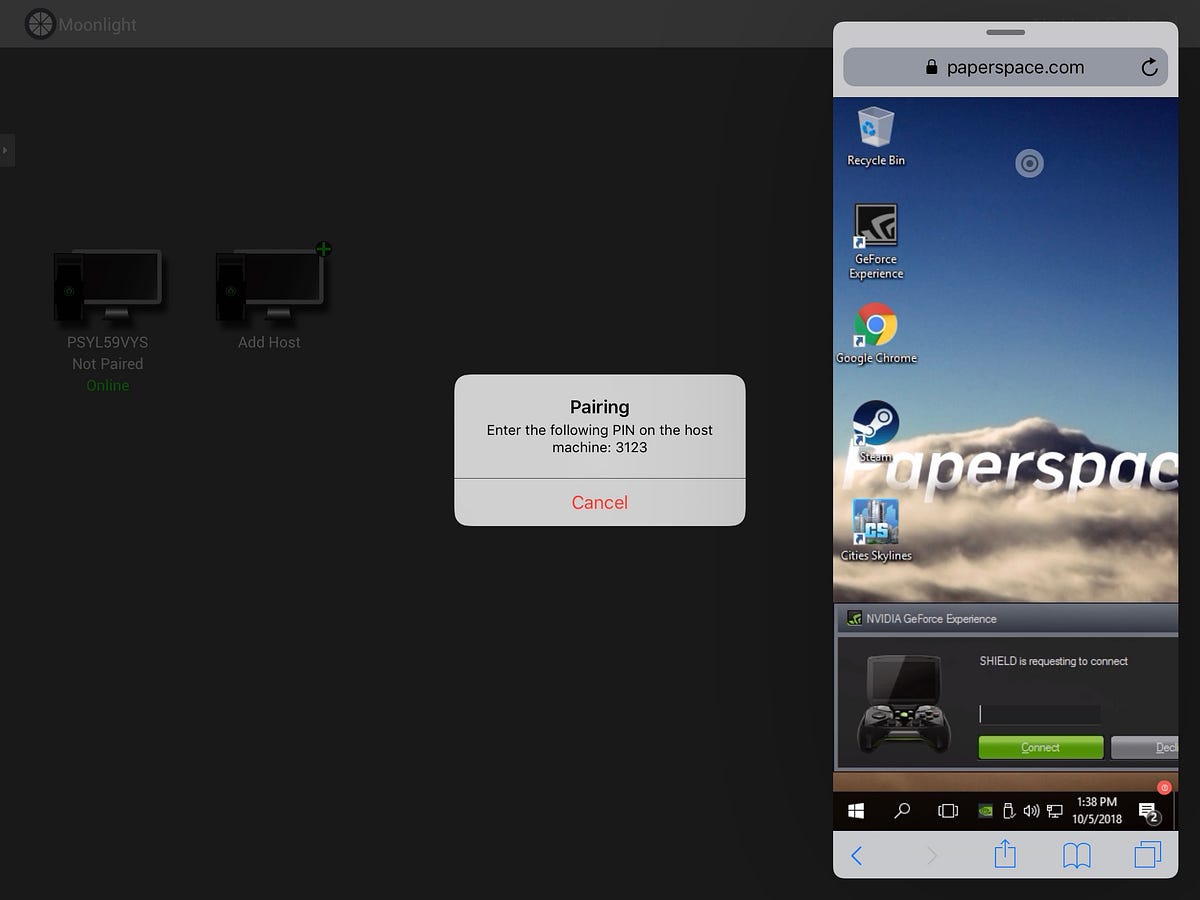Click the green Connect button

click(x=1040, y=747)
